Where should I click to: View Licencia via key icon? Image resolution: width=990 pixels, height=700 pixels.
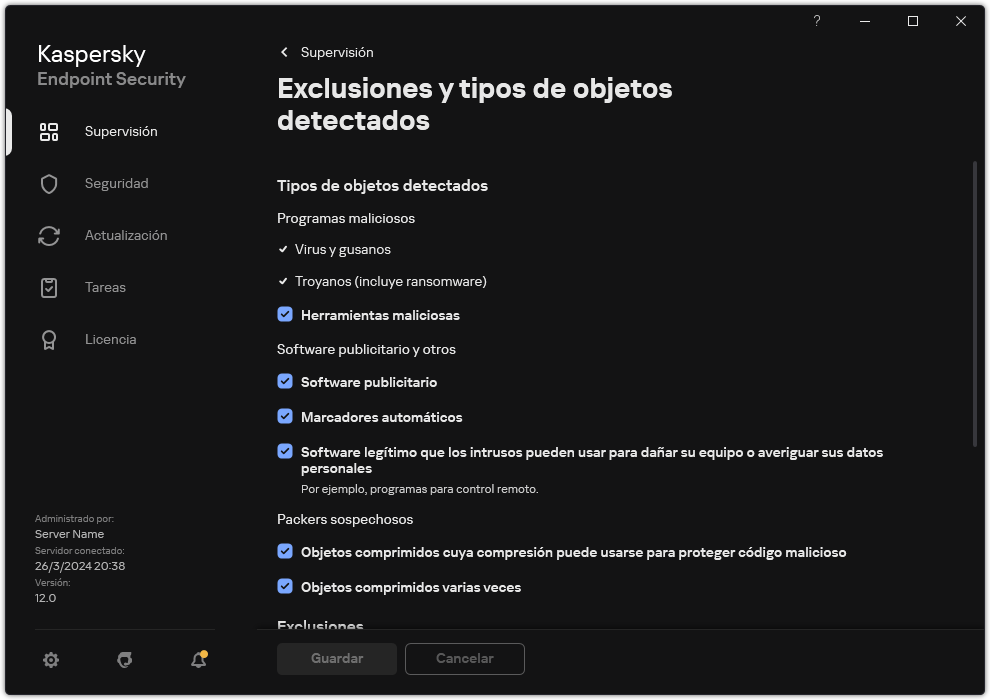49,339
